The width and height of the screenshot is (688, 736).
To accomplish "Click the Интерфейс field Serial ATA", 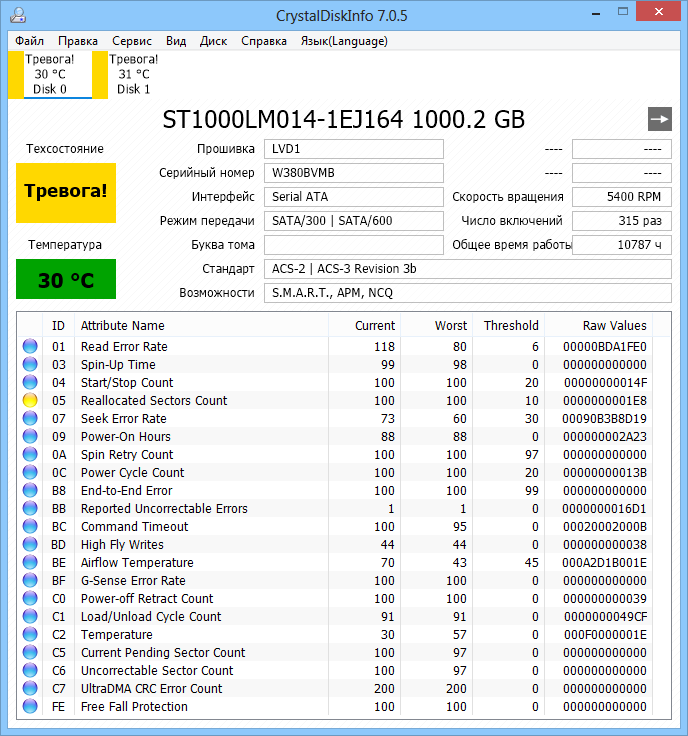I will [x=353, y=197].
